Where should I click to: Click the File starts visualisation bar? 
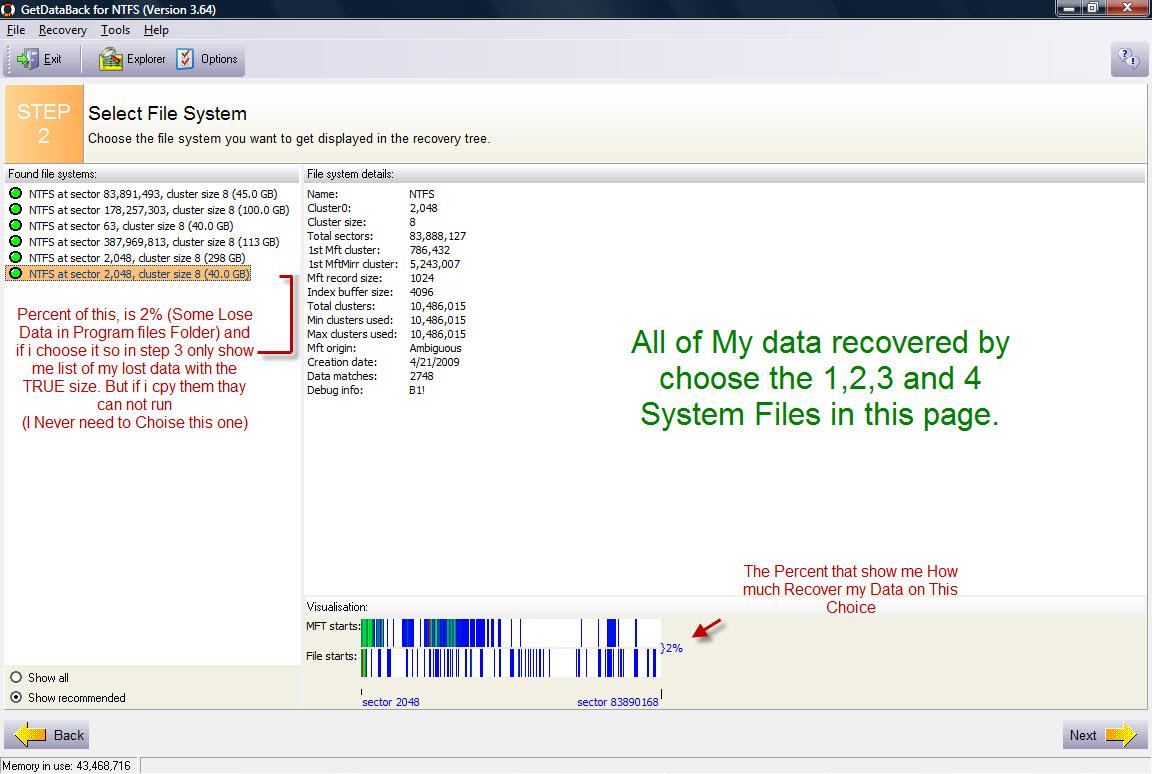point(511,662)
